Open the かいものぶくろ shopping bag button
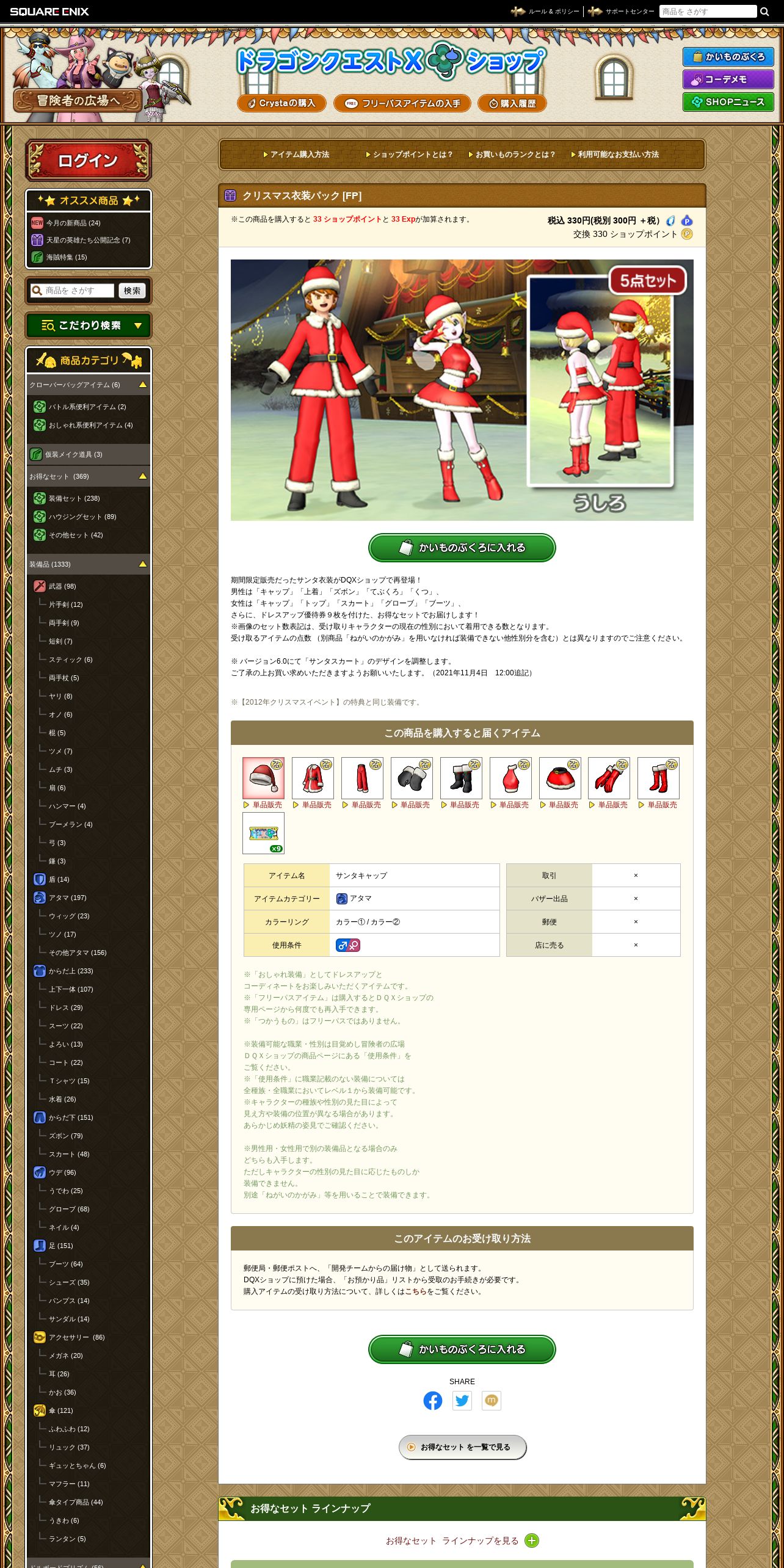This screenshot has width=784, height=1568. [x=728, y=57]
